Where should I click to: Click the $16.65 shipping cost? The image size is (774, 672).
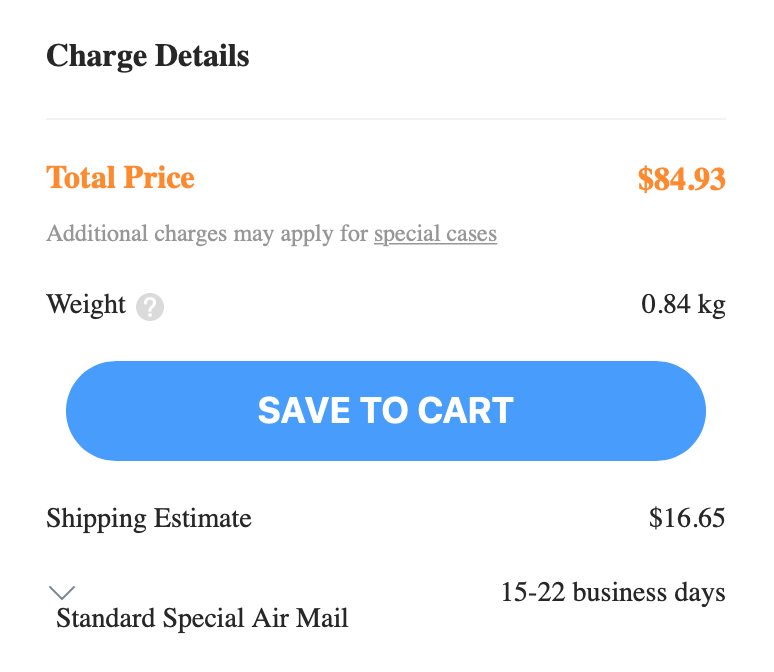tap(687, 518)
